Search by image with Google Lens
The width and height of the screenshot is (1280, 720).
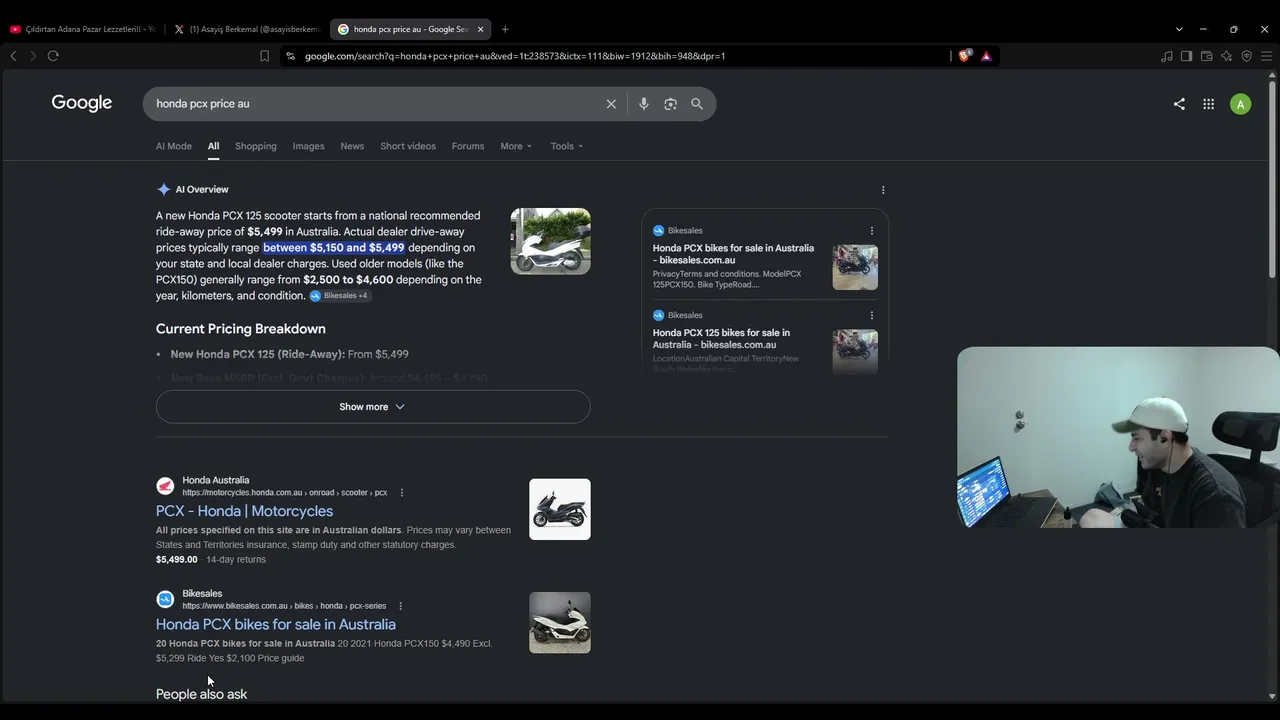[x=670, y=104]
